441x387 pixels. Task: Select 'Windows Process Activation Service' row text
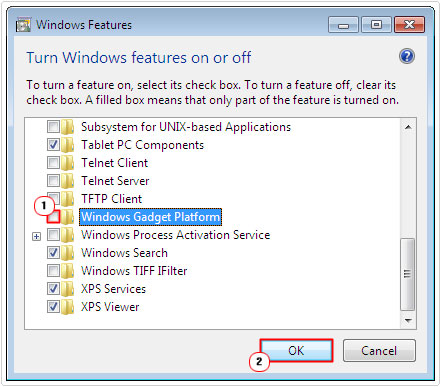176,235
